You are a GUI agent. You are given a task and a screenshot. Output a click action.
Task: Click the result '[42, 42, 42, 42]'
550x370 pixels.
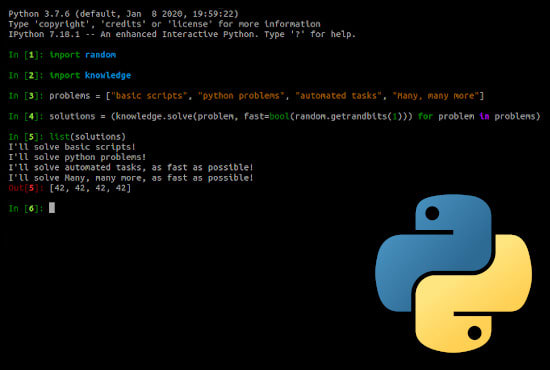(x=90, y=188)
